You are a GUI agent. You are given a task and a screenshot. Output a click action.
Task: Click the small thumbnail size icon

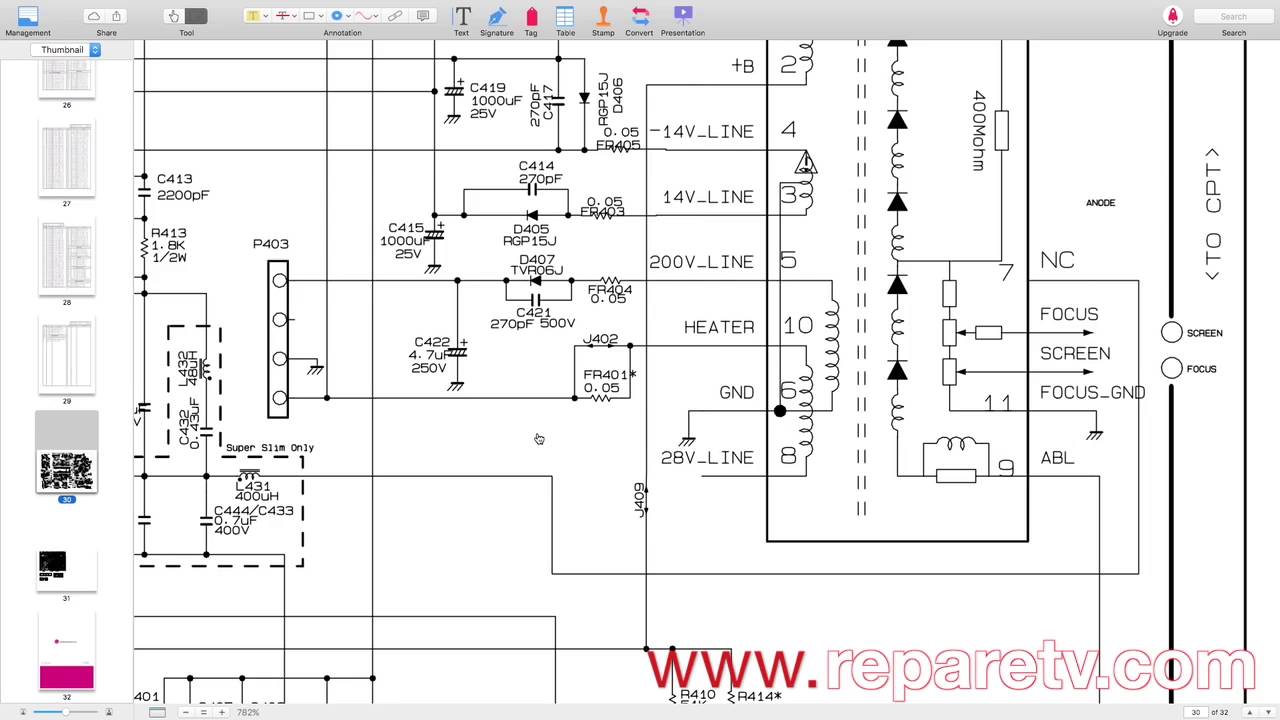pyautogui.click(x=22, y=712)
